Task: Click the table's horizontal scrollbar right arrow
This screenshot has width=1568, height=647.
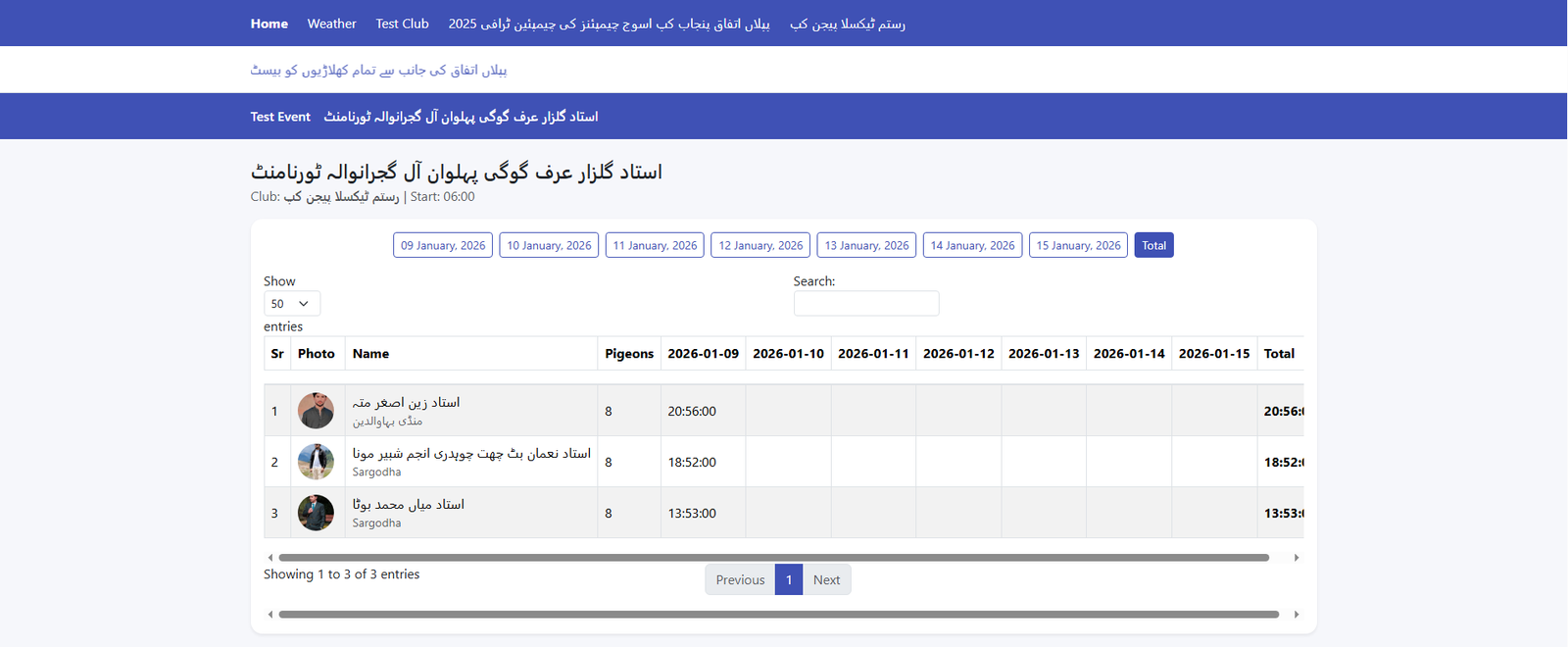Action: [1296, 558]
